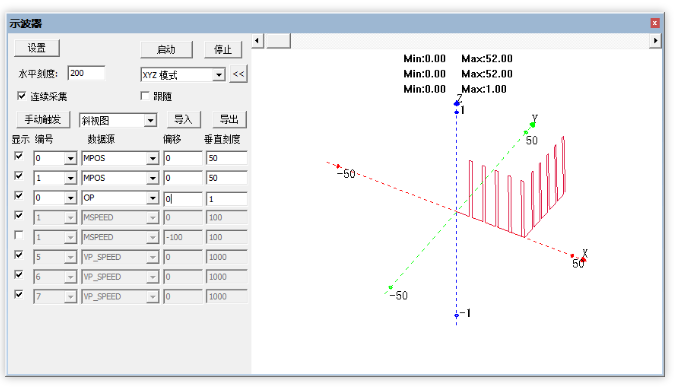Click vertical scale field of first MPOS row
The height and width of the screenshot is (388, 674).
(227, 158)
